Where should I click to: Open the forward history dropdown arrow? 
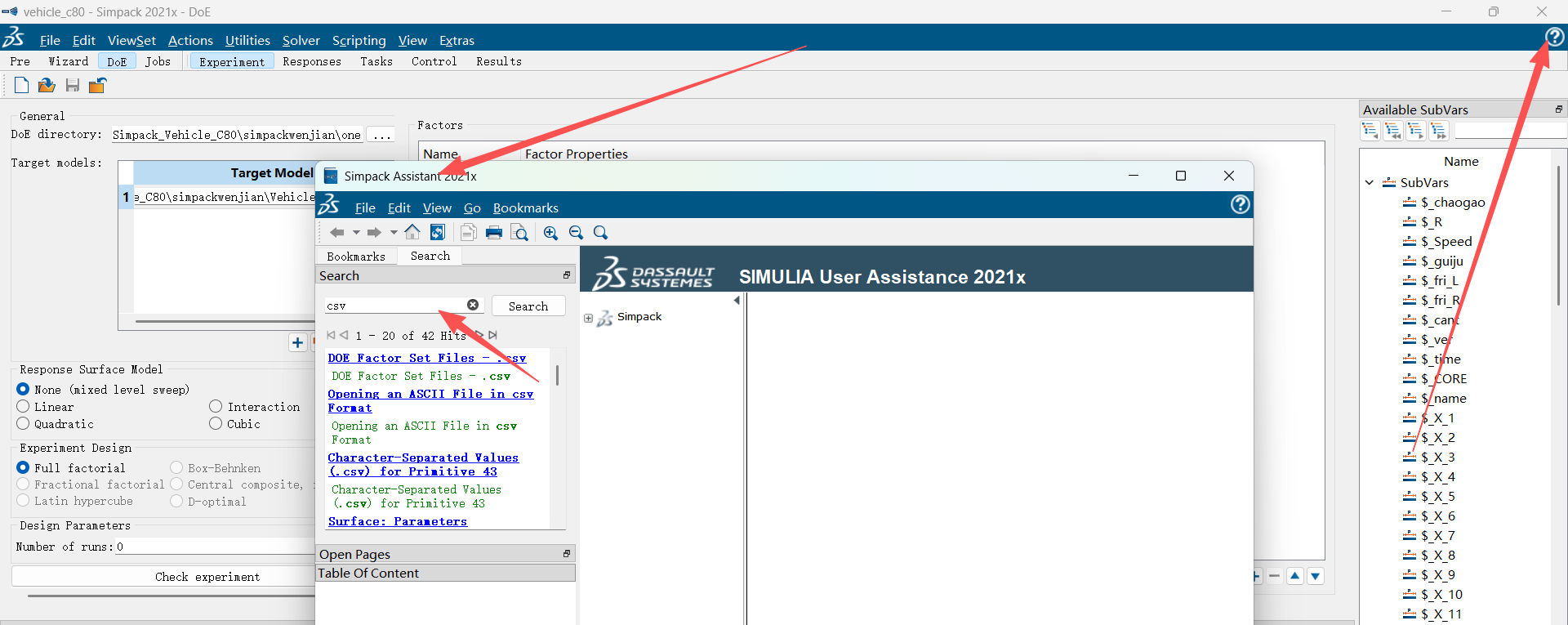394,233
